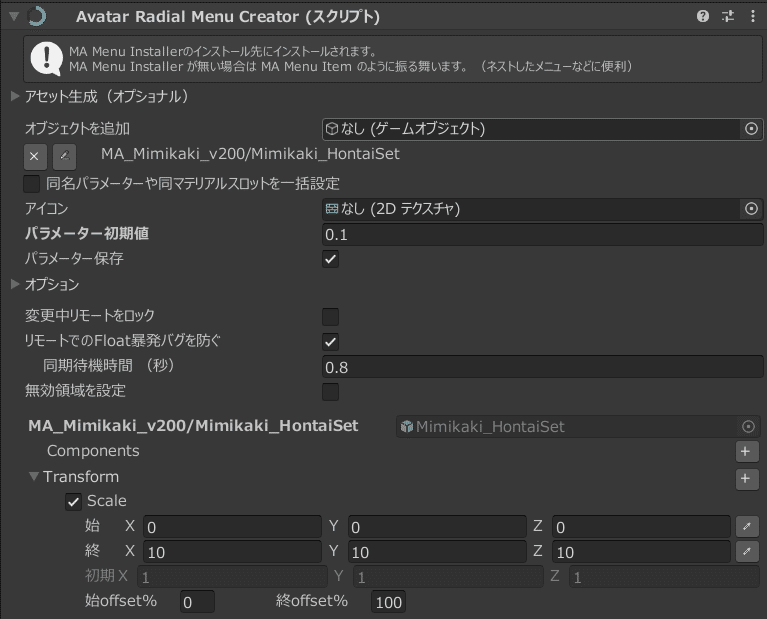Remove Mimikaki_HontaiSet with the X button
The width and height of the screenshot is (767, 619).
pyautogui.click(x=34, y=157)
